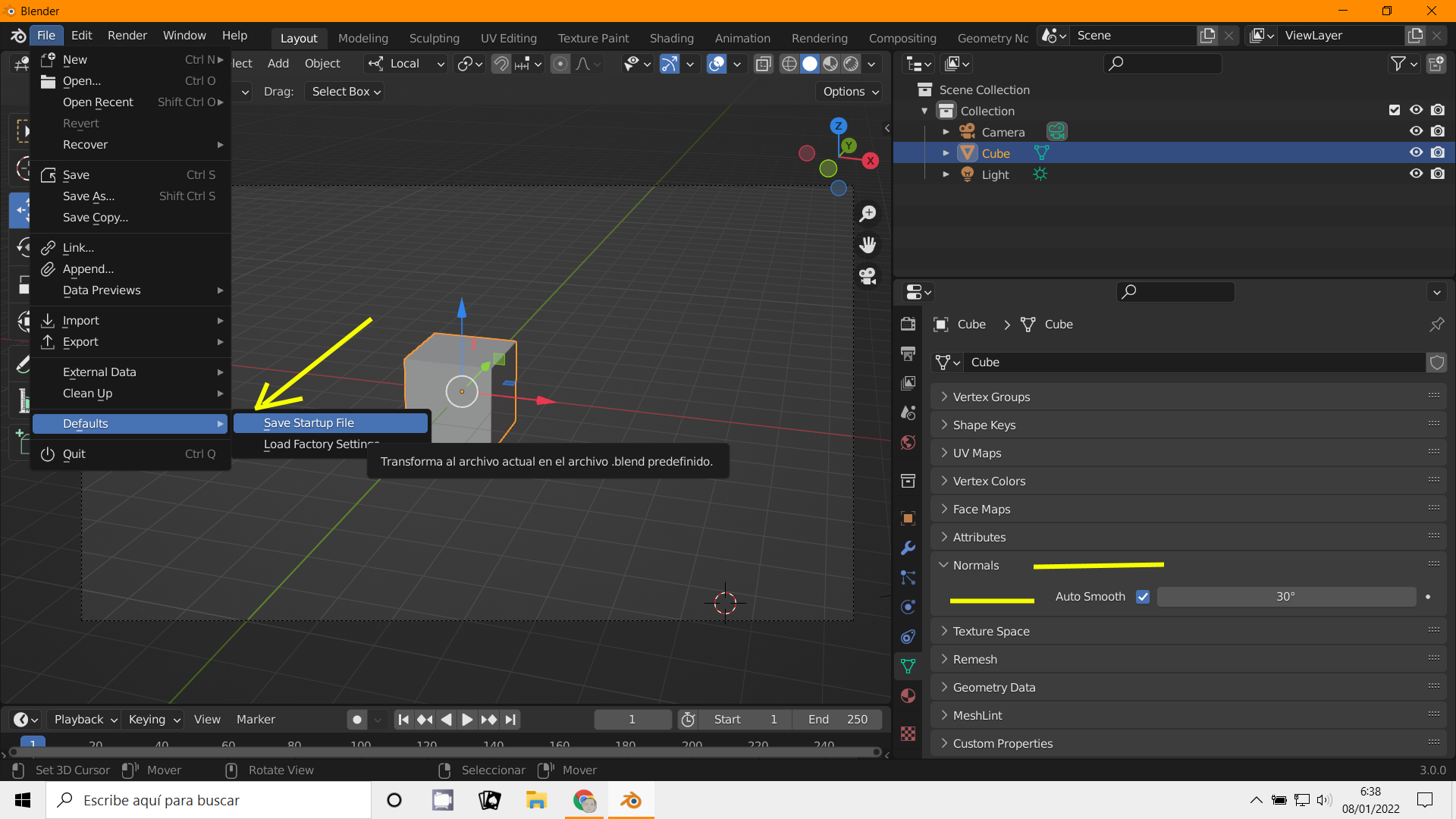Click the pan hand viewport icon
The height and width of the screenshot is (819, 1456).
coord(868,245)
